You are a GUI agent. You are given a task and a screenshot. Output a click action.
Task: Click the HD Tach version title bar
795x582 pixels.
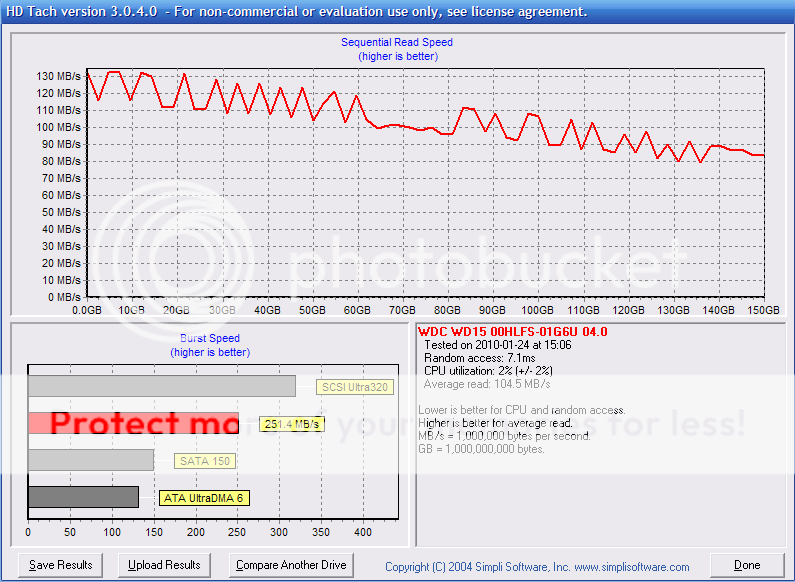398,12
